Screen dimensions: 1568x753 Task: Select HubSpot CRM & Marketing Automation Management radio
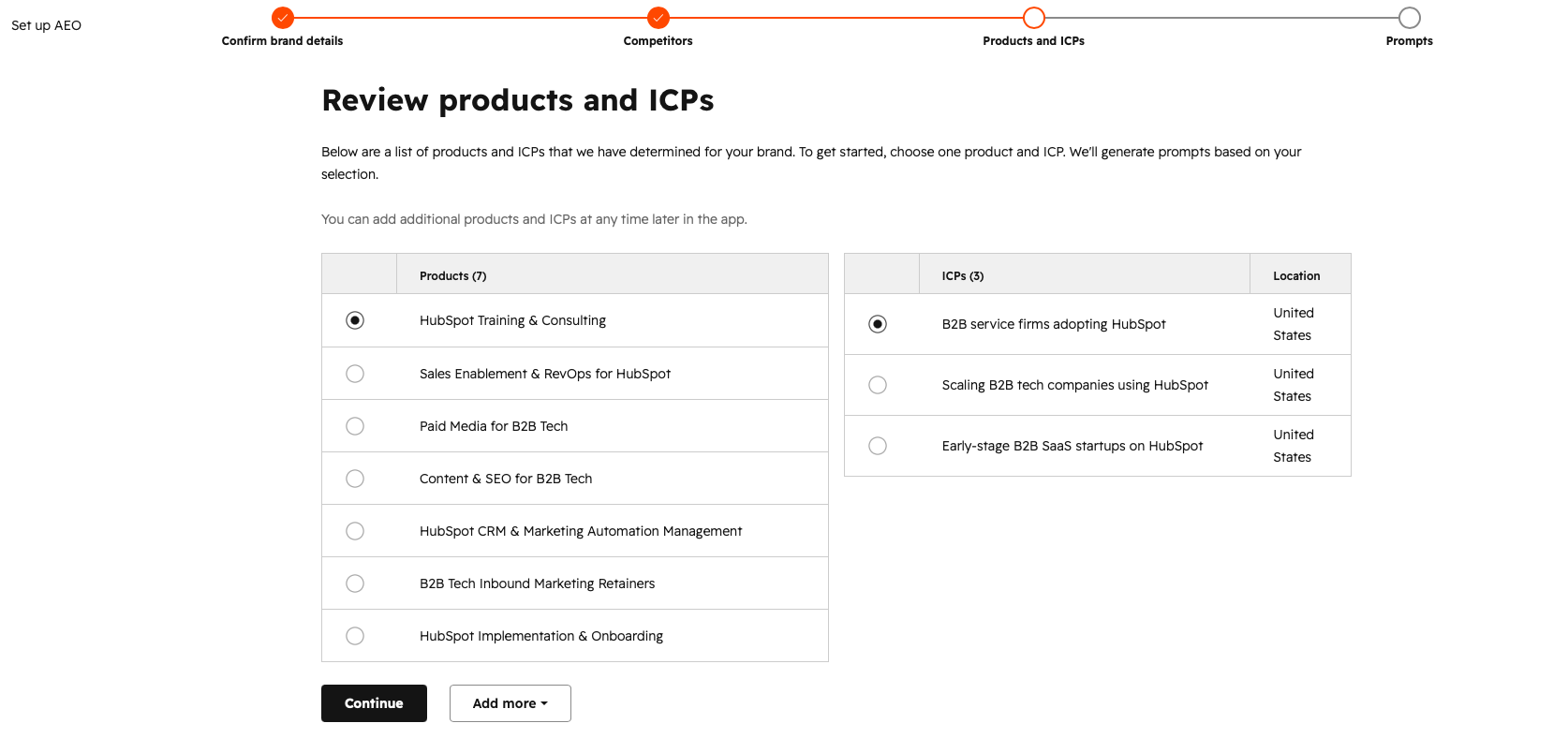pyautogui.click(x=355, y=531)
